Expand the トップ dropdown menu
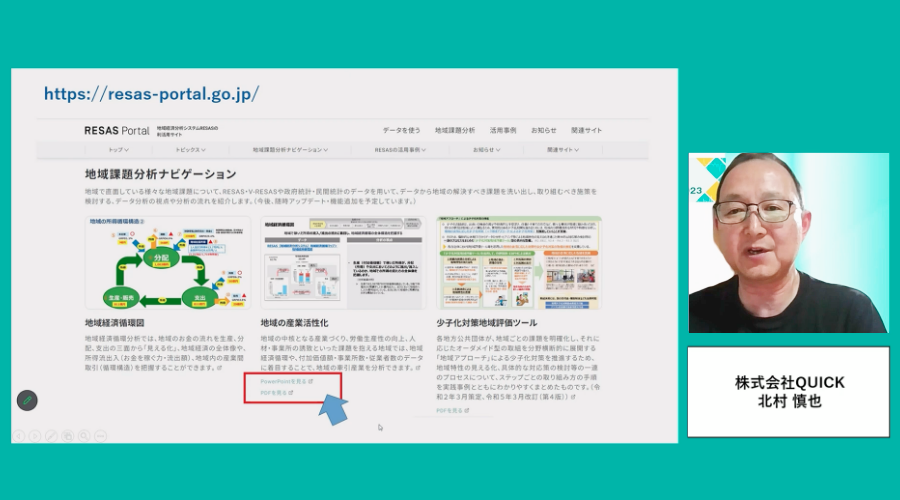Screen dimensions: 900x500 pos(119,150)
